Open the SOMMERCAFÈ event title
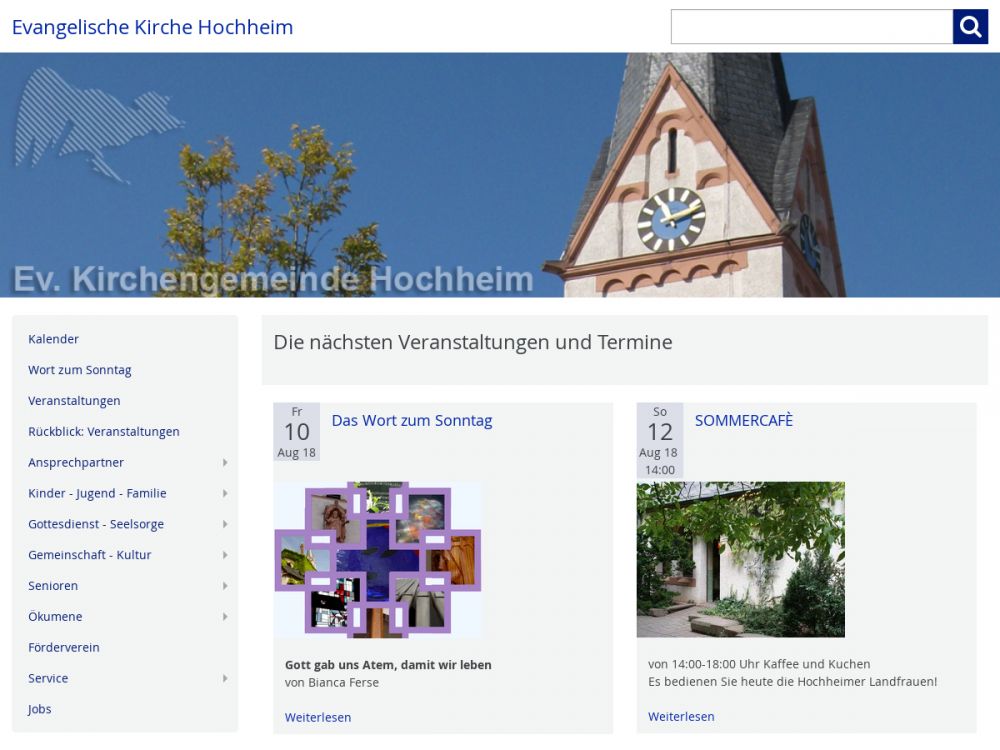The width and height of the screenshot is (1000, 750). click(x=744, y=421)
